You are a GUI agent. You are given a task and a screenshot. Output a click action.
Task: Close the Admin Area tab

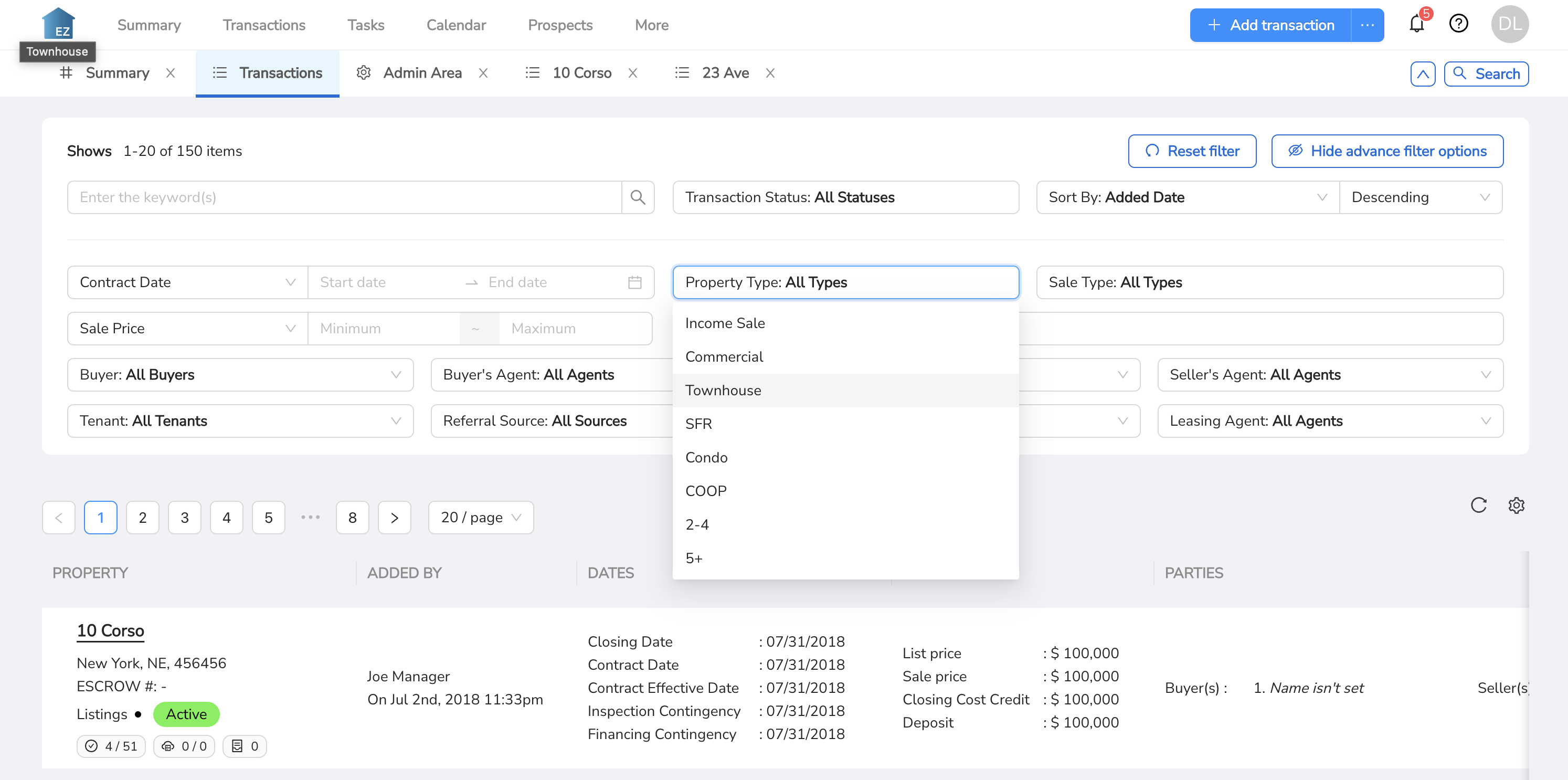click(x=483, y=73)
